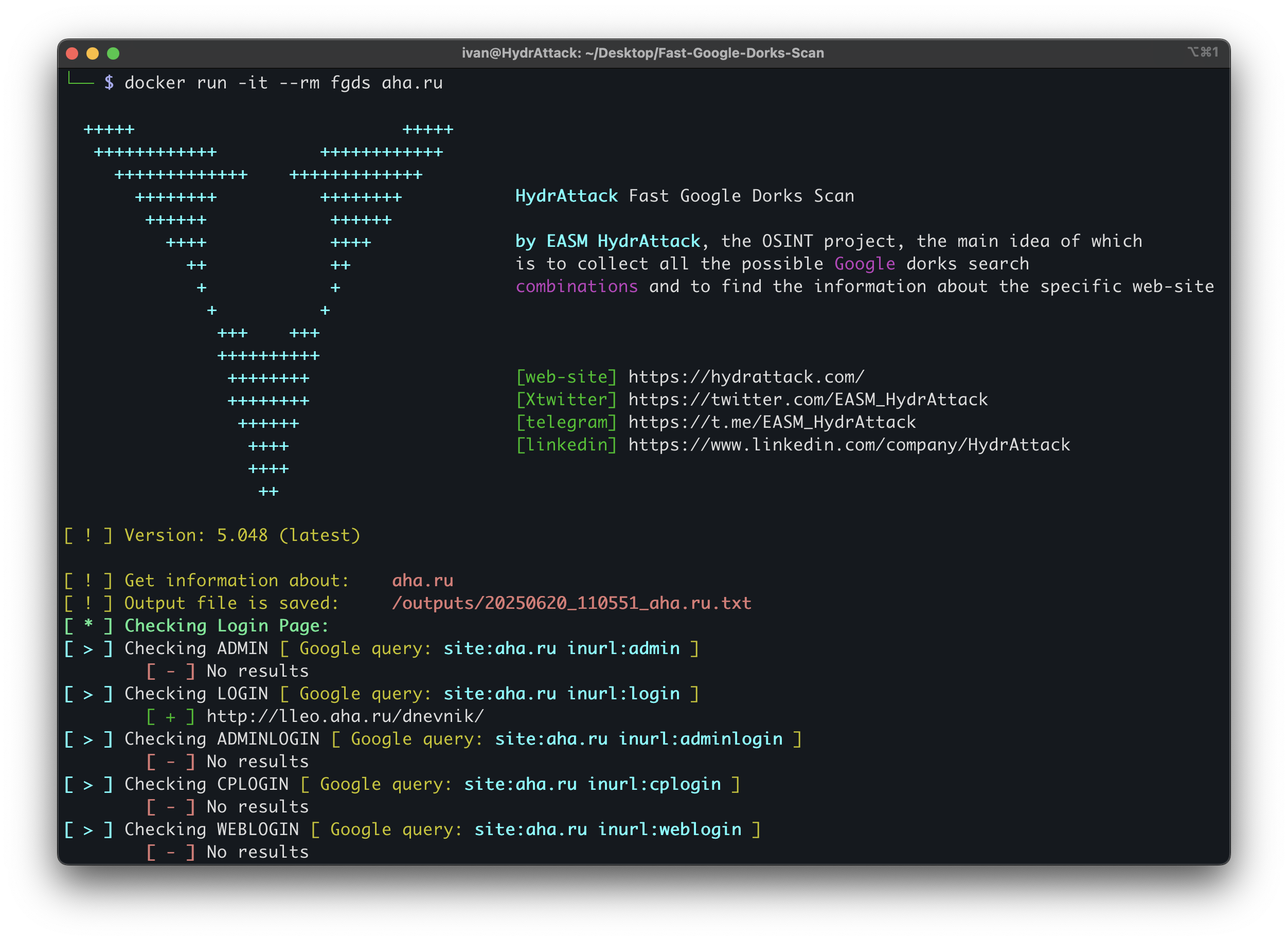Image resolution: width=1288 pixels, height=941 pixels.
Task: Click the command 'docker run -it --rm fgds aha.ru'
Action: 284,83
